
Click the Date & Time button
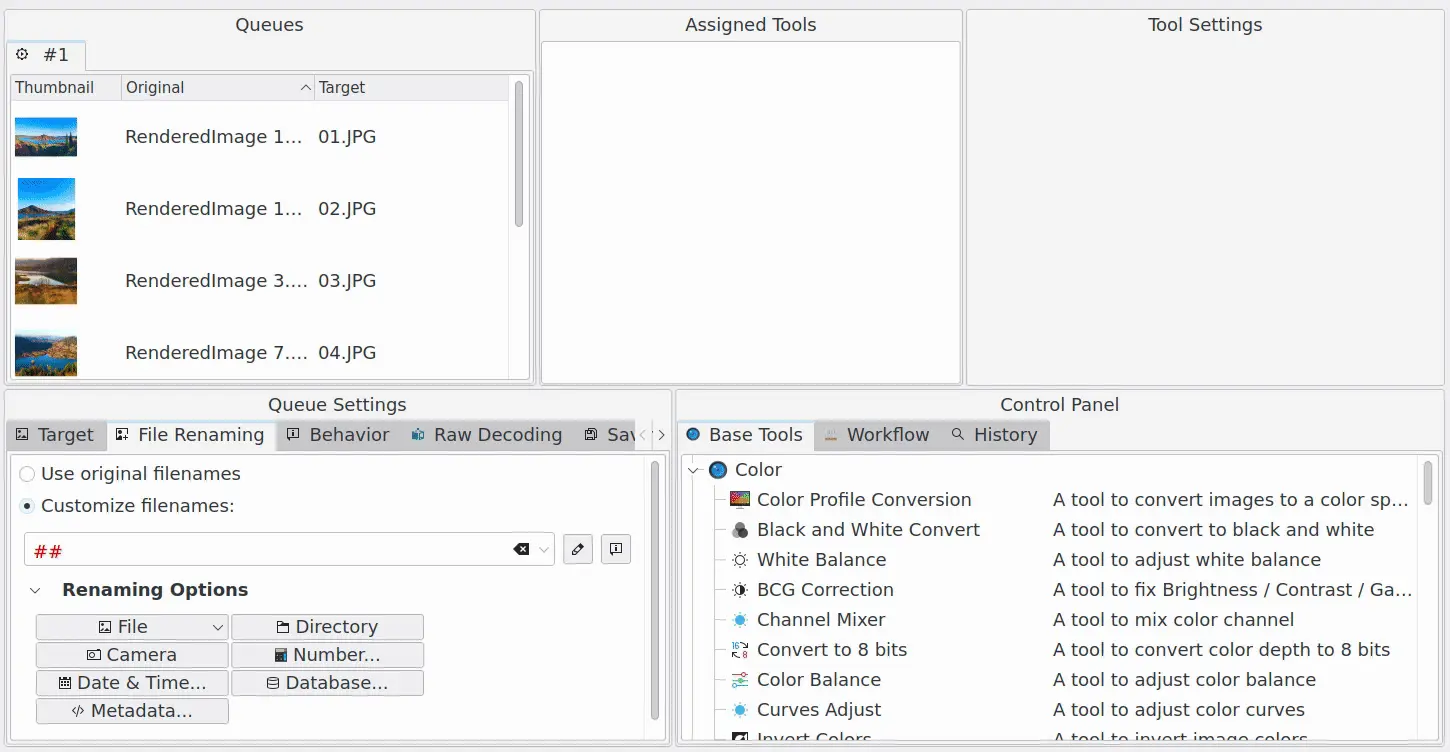(x=132, y=683)
